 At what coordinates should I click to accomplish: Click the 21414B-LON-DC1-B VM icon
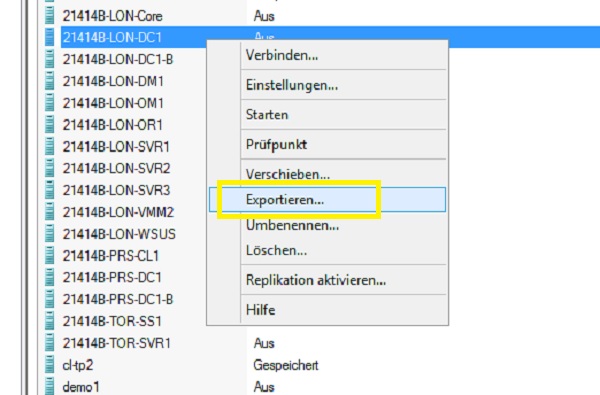(x=49, y=59)
